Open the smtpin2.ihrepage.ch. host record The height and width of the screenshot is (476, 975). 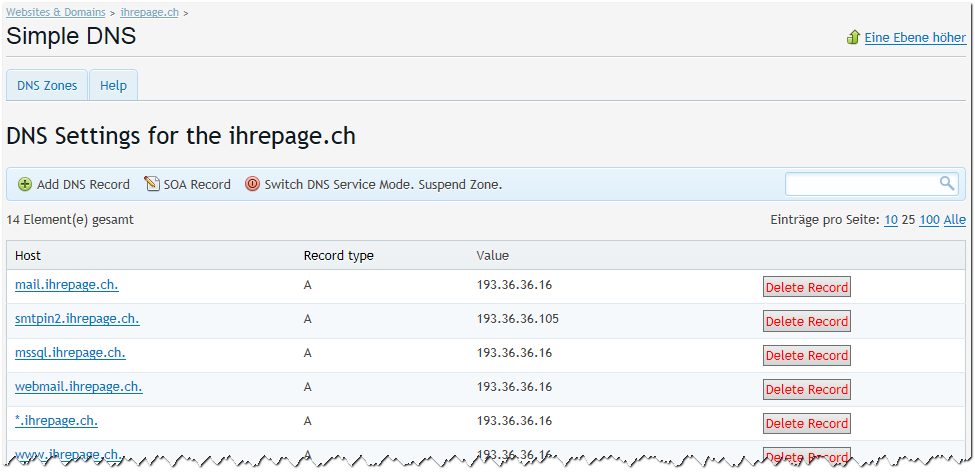click(x=77, y=319)
